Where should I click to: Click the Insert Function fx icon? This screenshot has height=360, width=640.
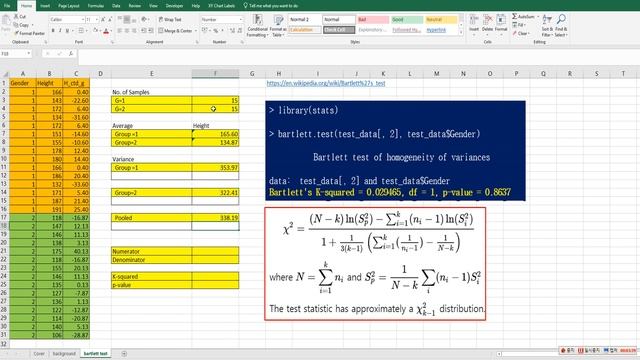(71, 53)
